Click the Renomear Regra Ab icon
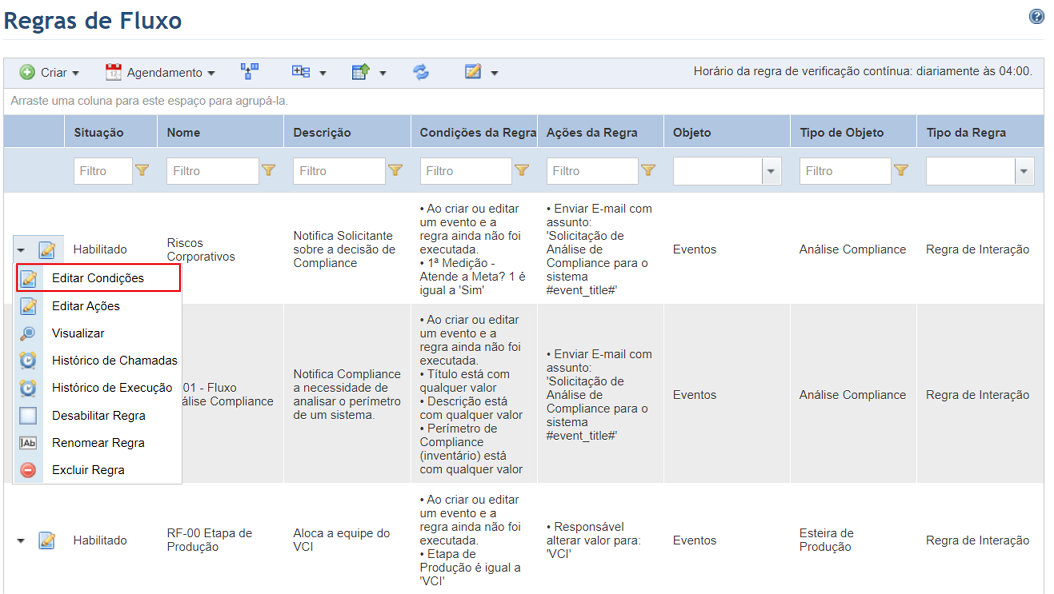This screenshot has height=594, width=1054. 28,443
